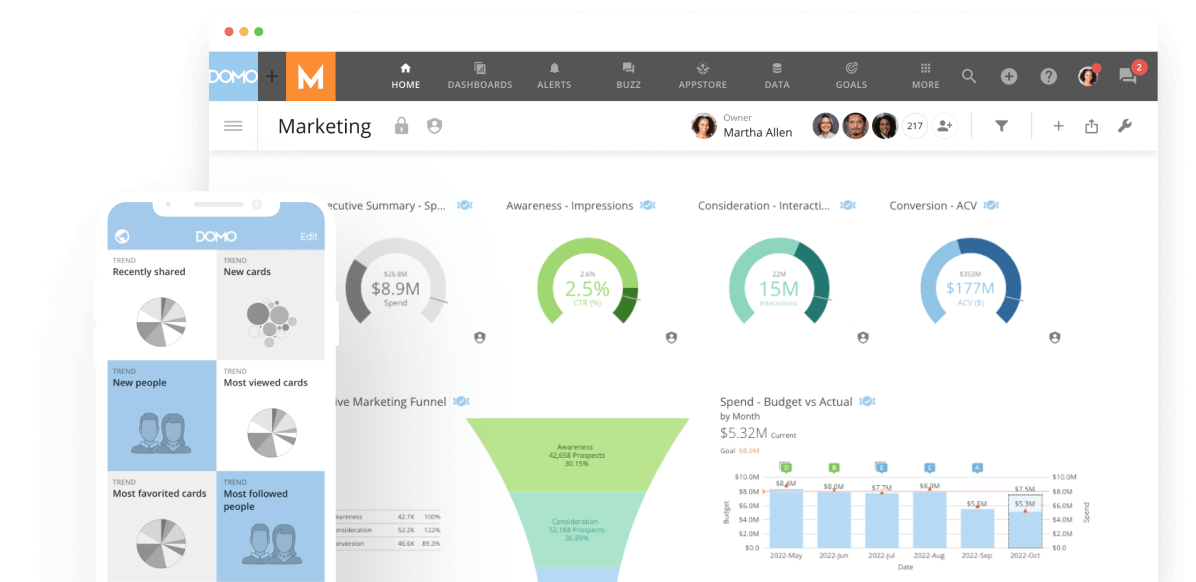Open the Recently shared mobile card

pyautogui.click(x=162, y=305)
